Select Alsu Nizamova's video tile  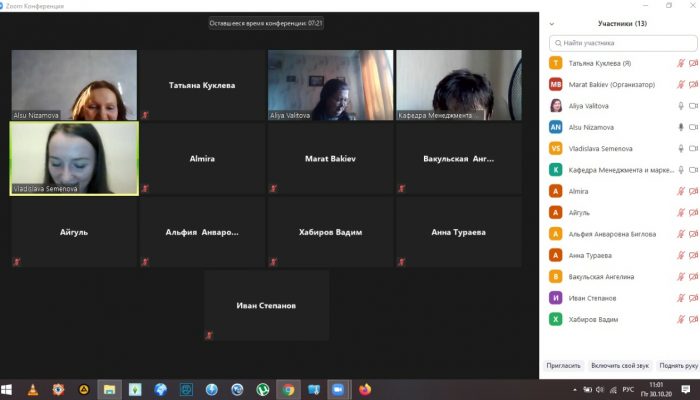[74, 85]
